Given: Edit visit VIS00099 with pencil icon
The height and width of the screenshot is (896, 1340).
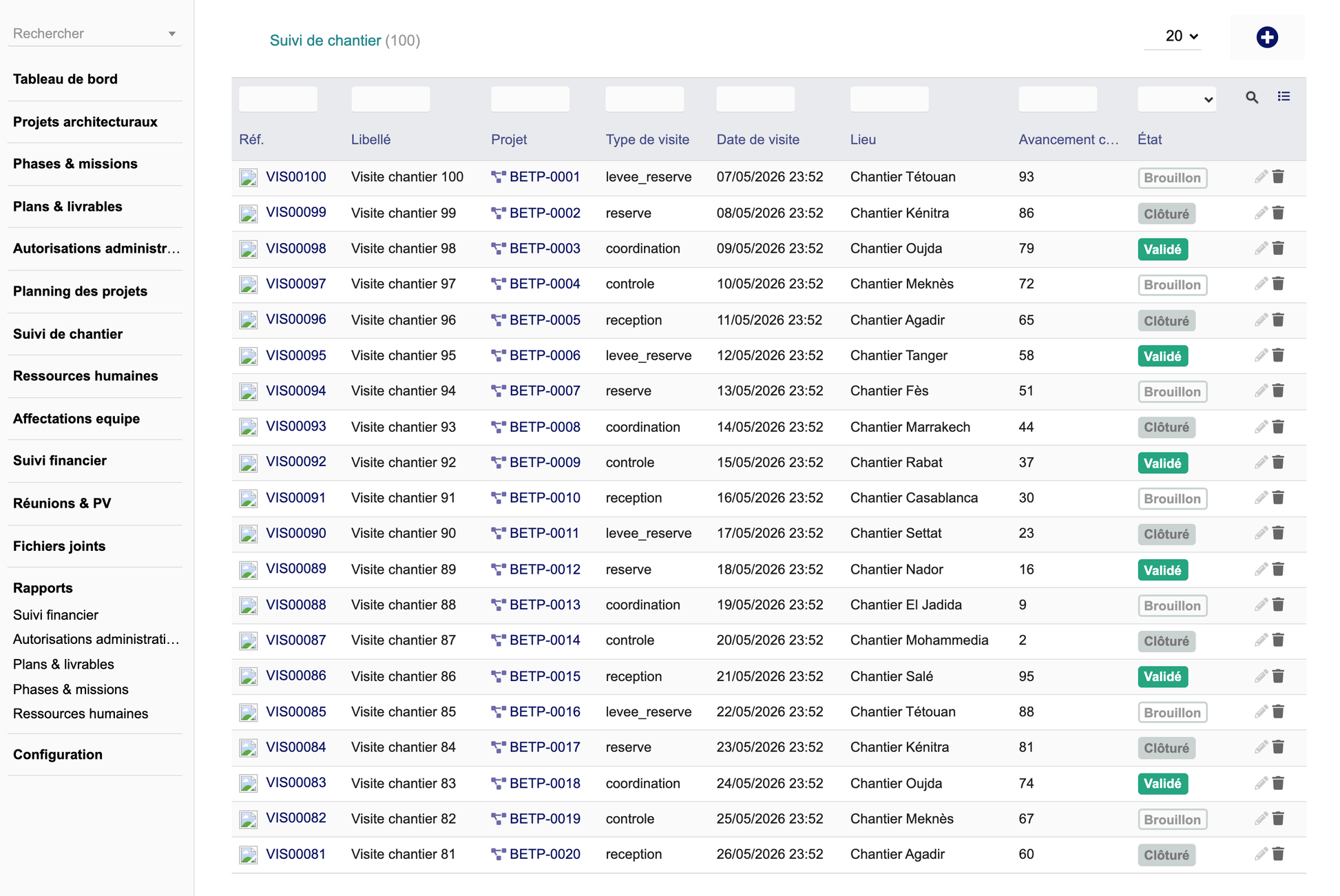Looking at the screenshot, I should pos(1261,213).
